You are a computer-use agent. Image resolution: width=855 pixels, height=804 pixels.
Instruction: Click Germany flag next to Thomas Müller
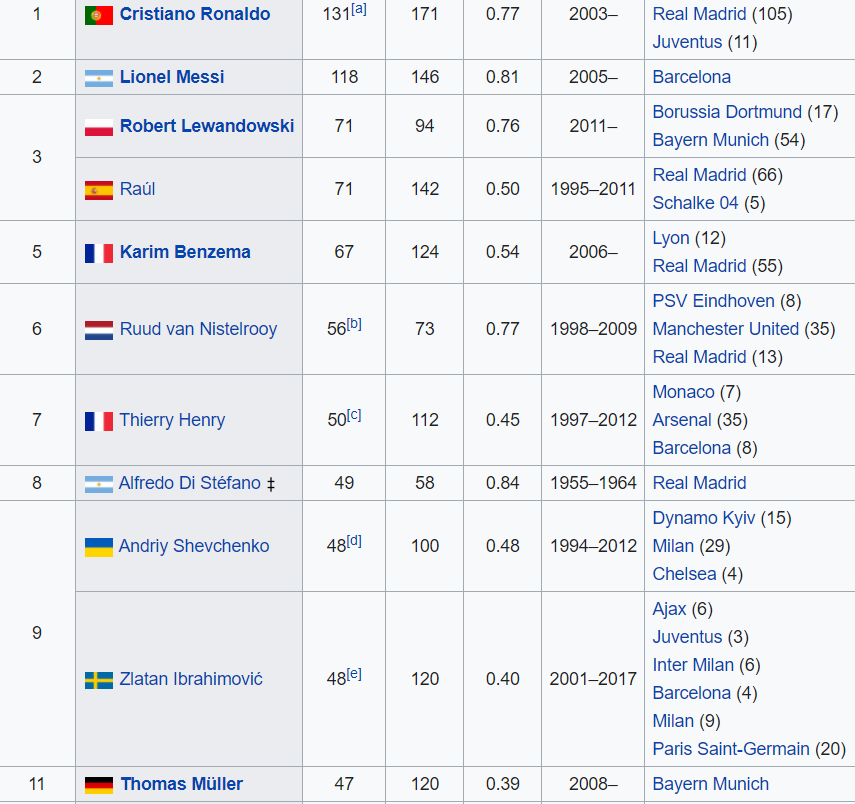[x=99, y=785]
